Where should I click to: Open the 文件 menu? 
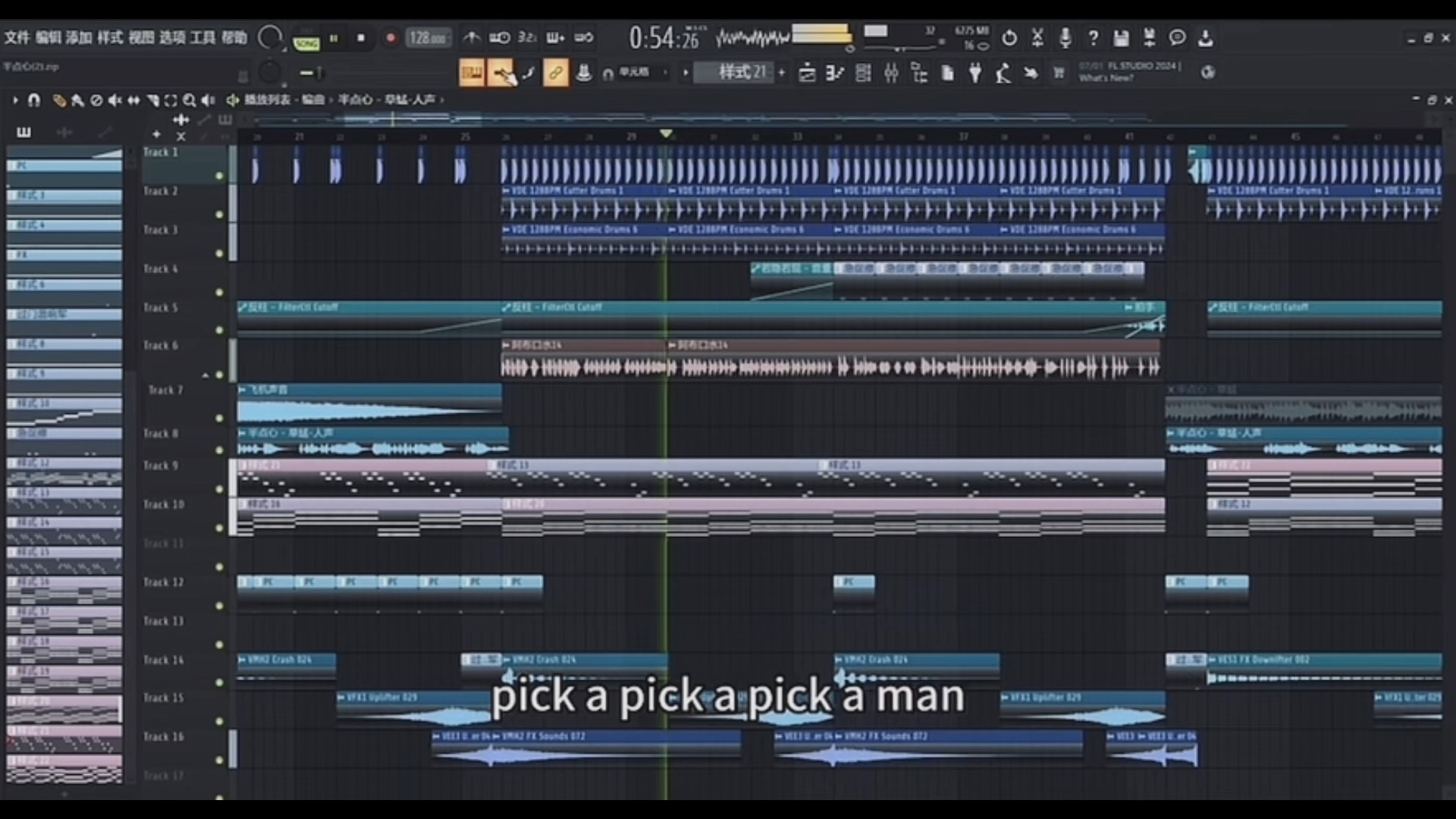click(x=17, y=38)
